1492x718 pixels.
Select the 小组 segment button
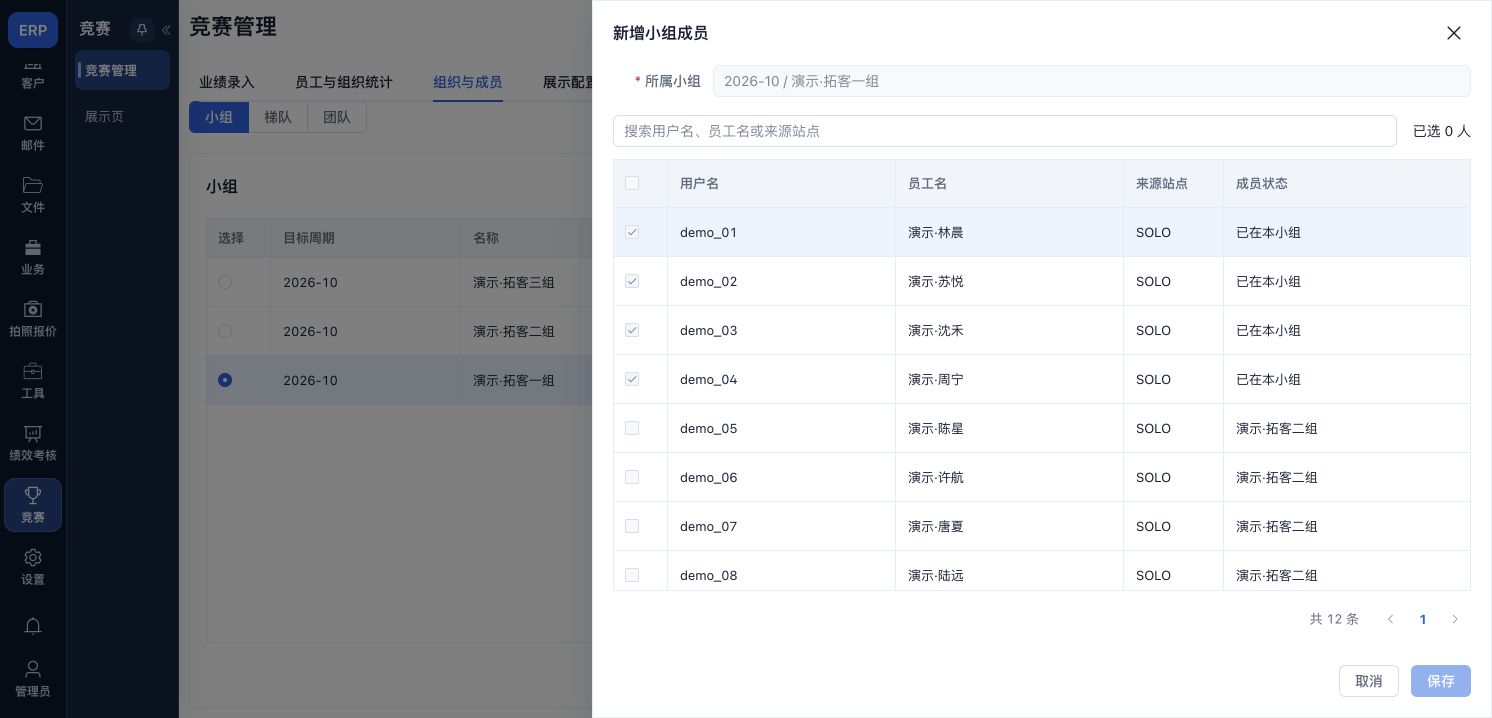click(219, 117)
